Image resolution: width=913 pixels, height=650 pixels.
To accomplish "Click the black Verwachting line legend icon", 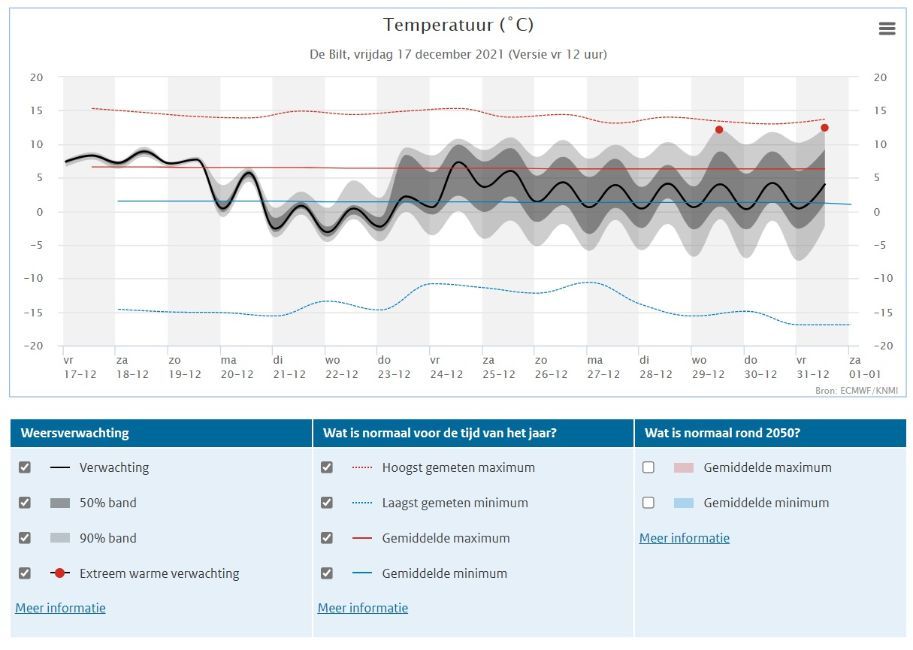I will (60, 467).
